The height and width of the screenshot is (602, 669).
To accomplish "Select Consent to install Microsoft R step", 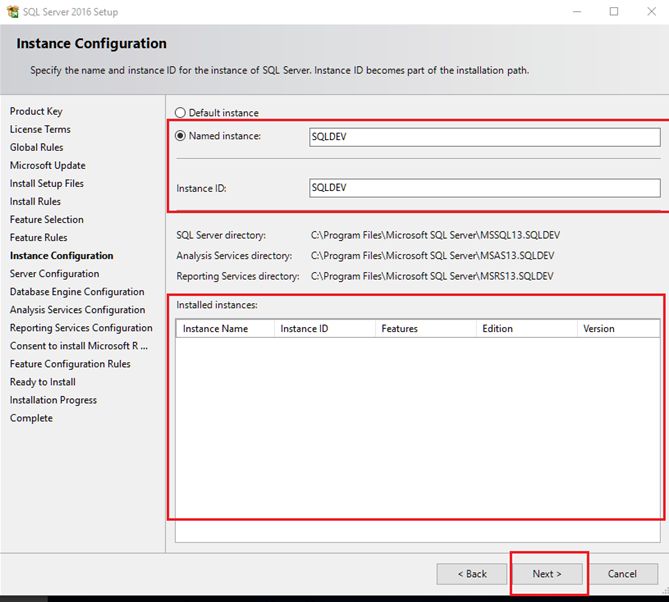I will point(79,346).
